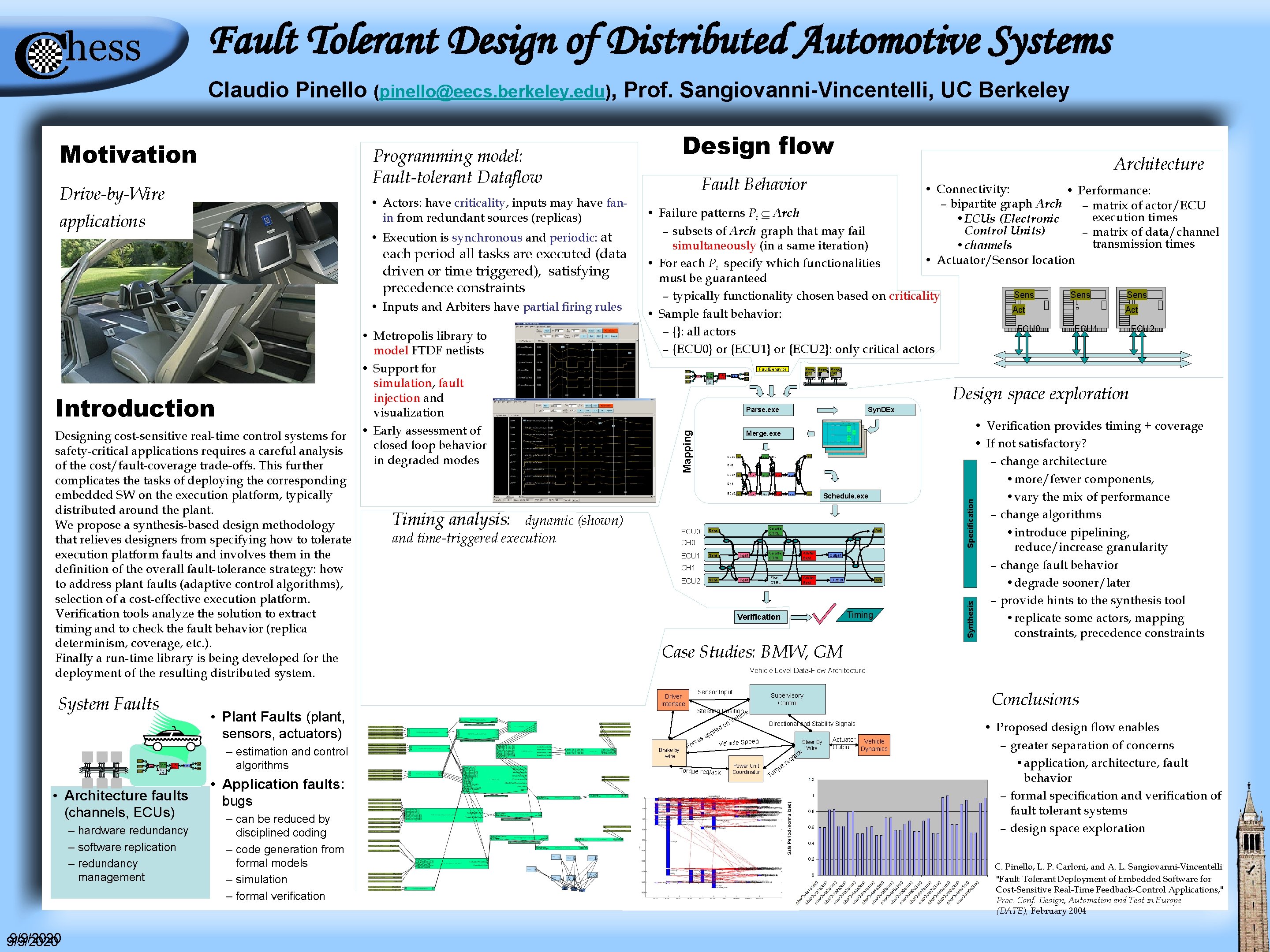Image resolution: width=1270 pixels, height=952 pixels.
Task: Click the SynDEx box
Action: coord(890,410)
